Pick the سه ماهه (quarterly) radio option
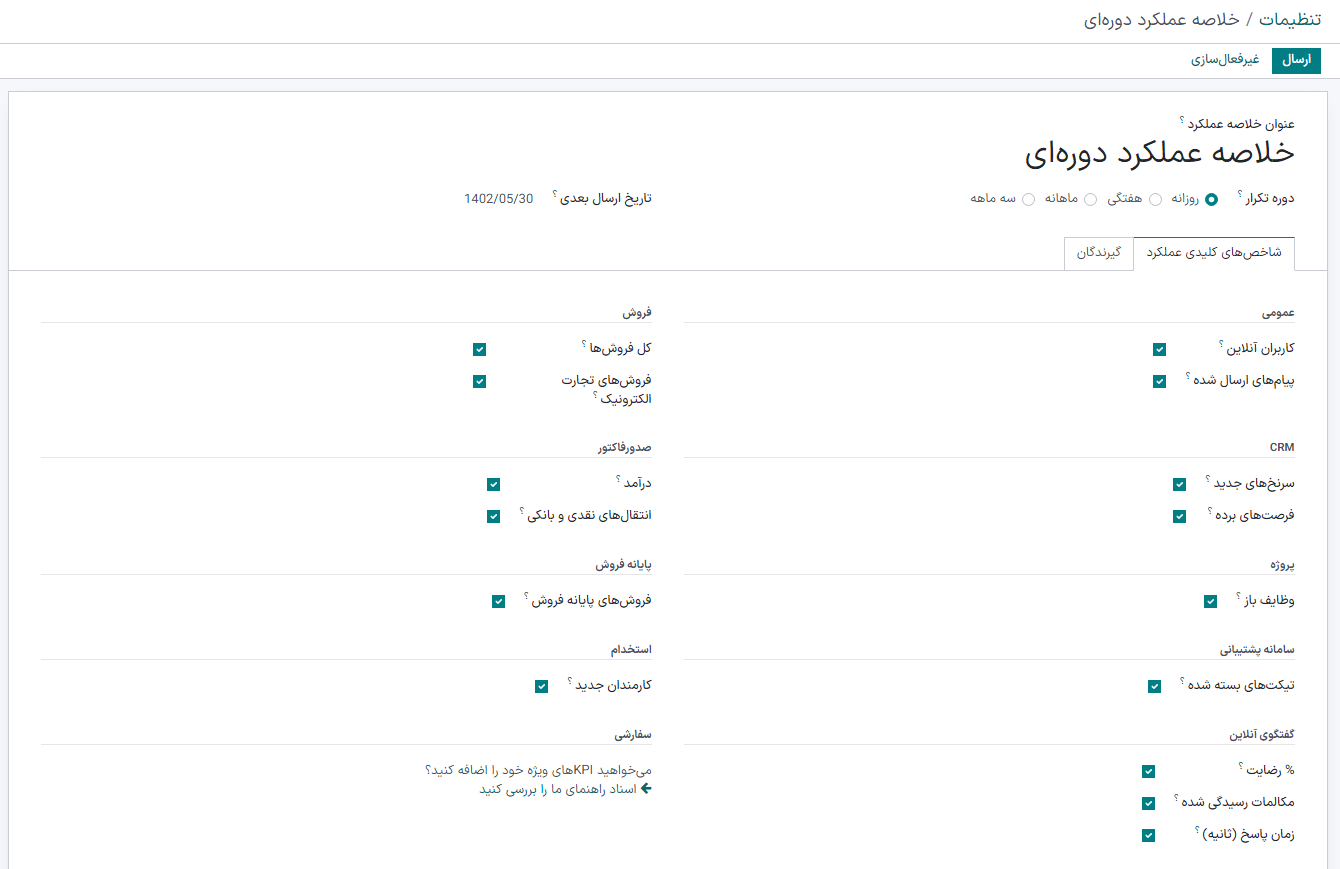This screenshot has width=1340, height=869. (x=1028, y=199)
